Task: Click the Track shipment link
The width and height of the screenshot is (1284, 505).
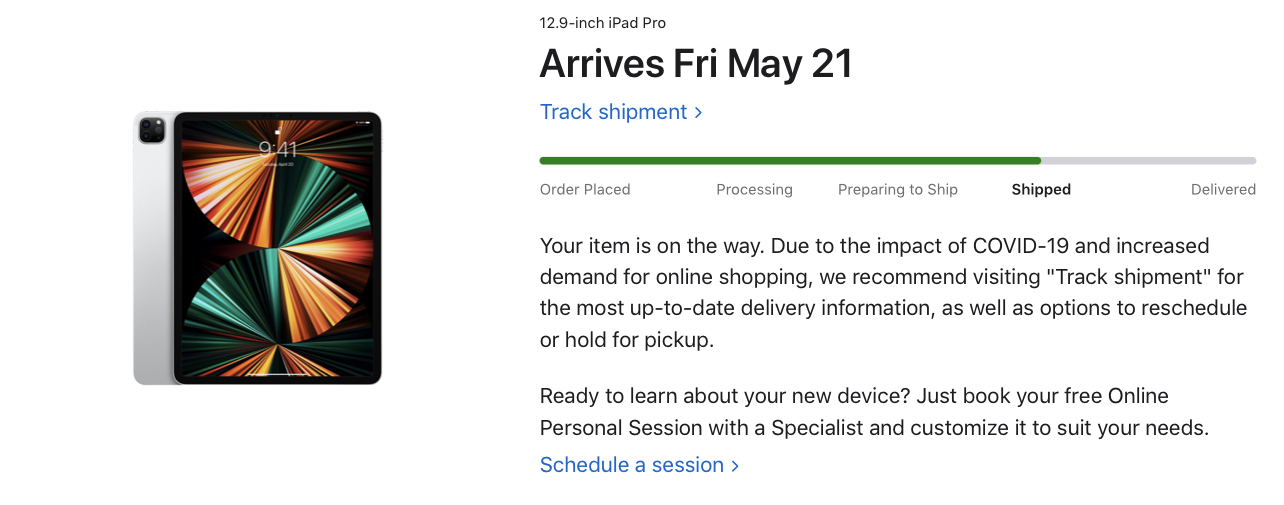Action: point(613,112)
